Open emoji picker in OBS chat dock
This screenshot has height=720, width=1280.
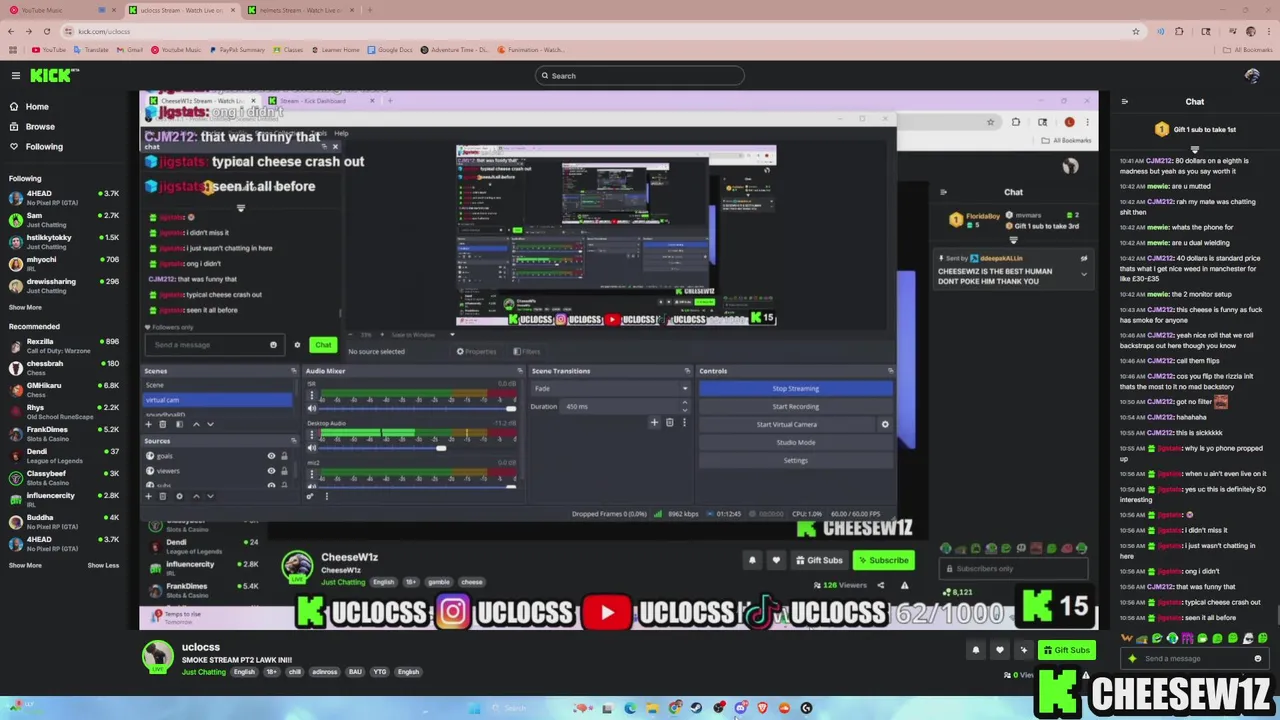(273, 345)
